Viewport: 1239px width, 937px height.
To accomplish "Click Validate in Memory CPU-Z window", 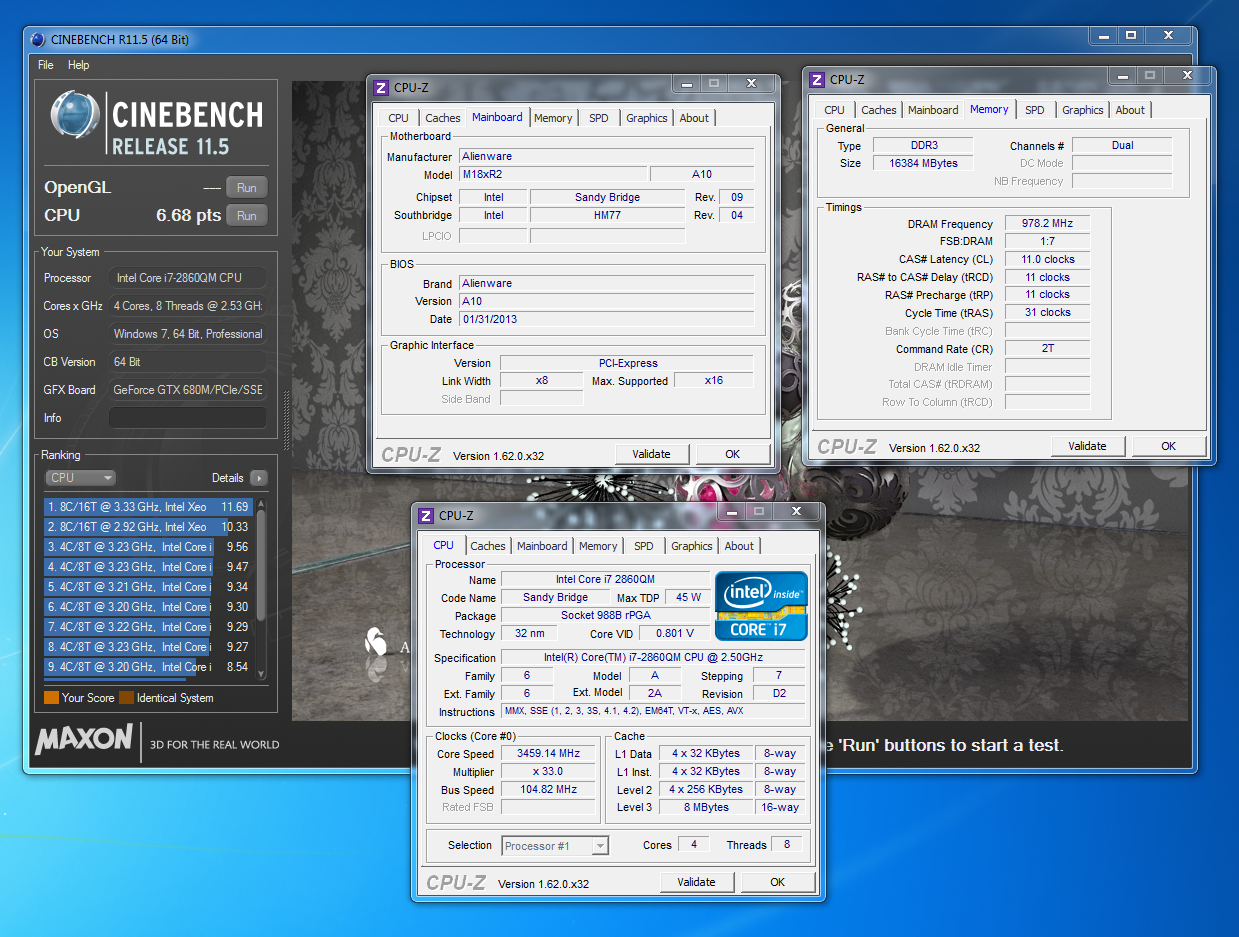I will click(x=1088, y=446).
